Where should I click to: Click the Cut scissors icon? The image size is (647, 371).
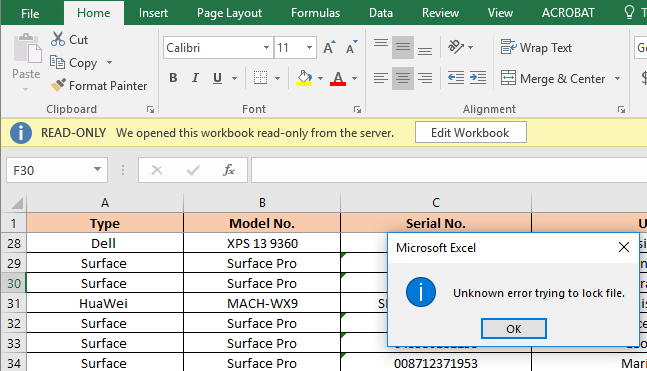tap(58, 39)
